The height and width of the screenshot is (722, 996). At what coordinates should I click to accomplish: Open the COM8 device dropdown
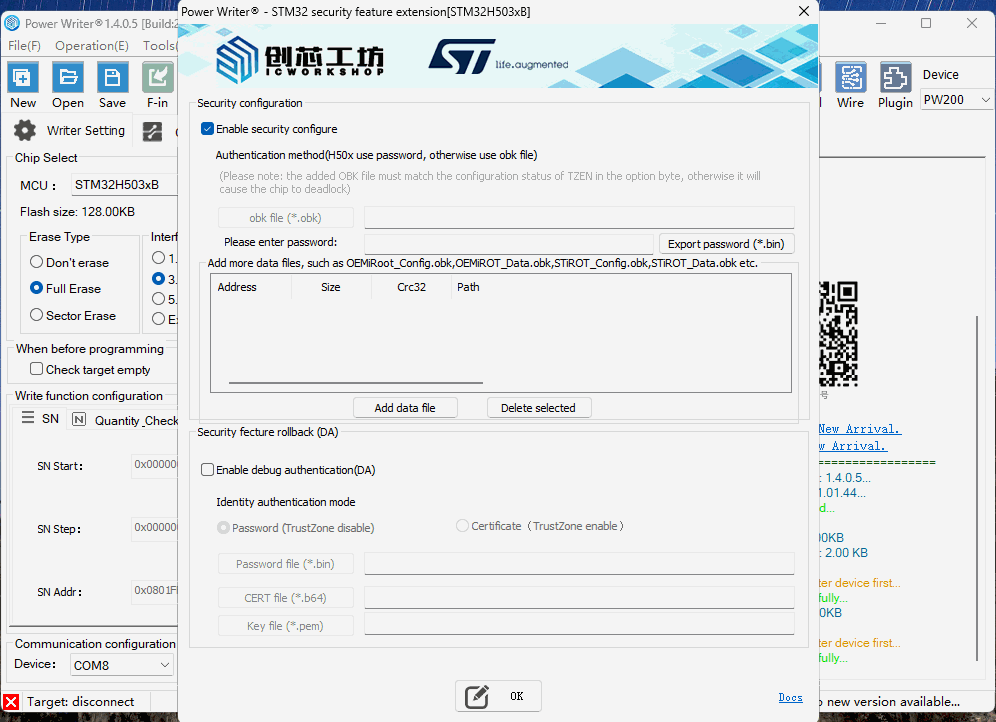(122, 665)
